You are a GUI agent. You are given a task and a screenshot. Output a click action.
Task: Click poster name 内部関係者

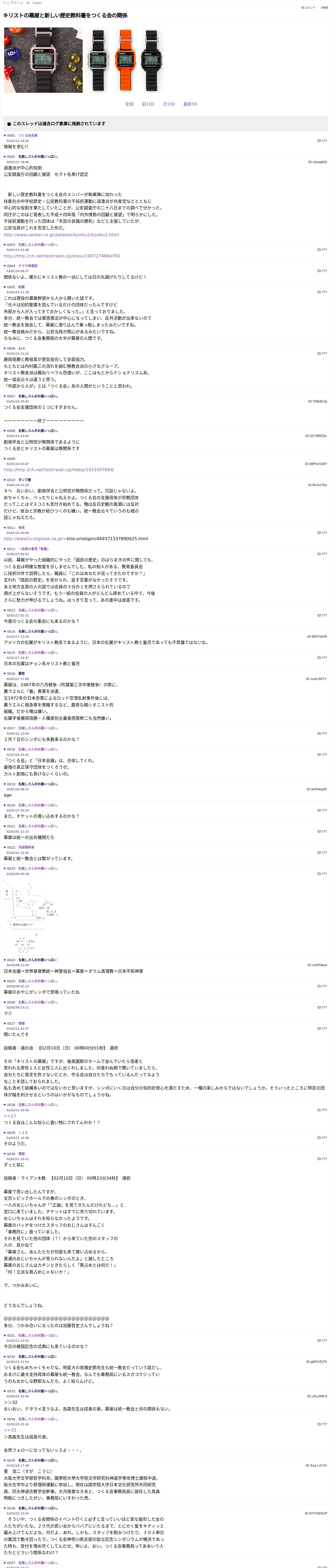click(26, 847)
